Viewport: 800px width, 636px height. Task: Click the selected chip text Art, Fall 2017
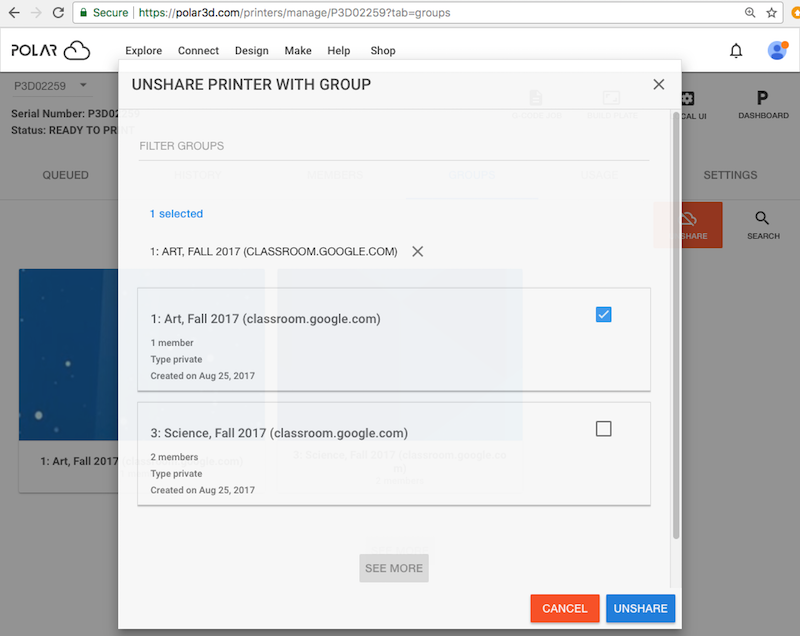pos(273,251)
